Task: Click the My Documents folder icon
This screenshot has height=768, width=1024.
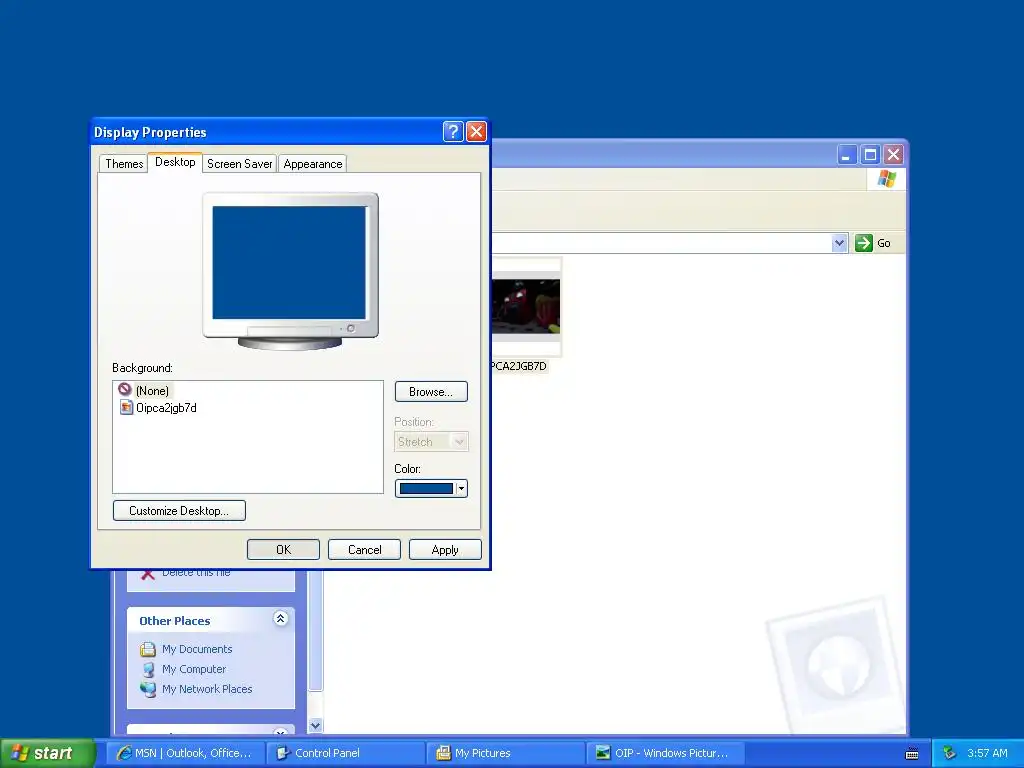Action: pyautogui.click(x=148, y=649)
